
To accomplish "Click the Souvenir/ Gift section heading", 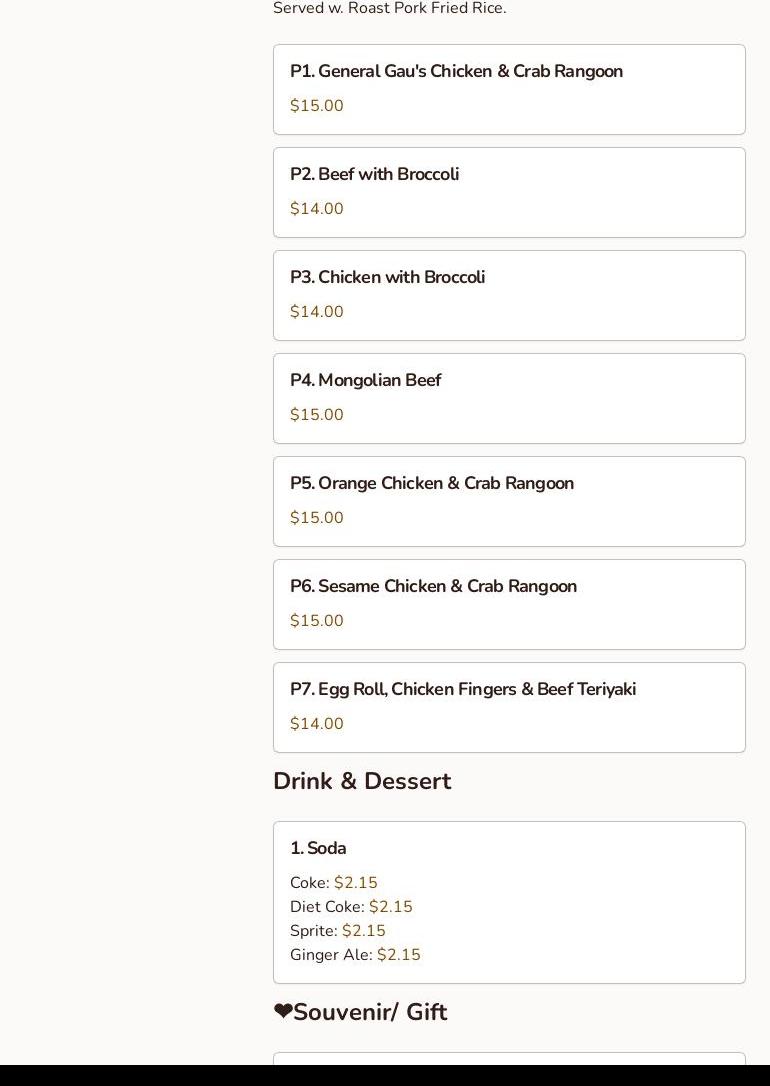I will pos(370,1012).
